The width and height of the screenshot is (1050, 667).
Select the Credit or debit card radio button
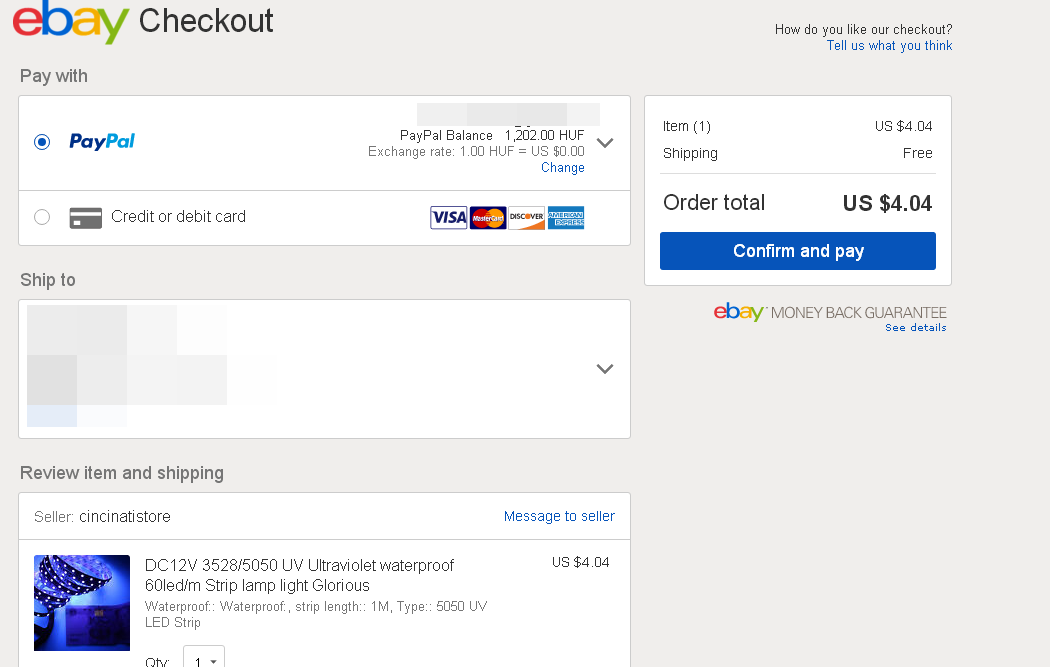pos(42,217)
